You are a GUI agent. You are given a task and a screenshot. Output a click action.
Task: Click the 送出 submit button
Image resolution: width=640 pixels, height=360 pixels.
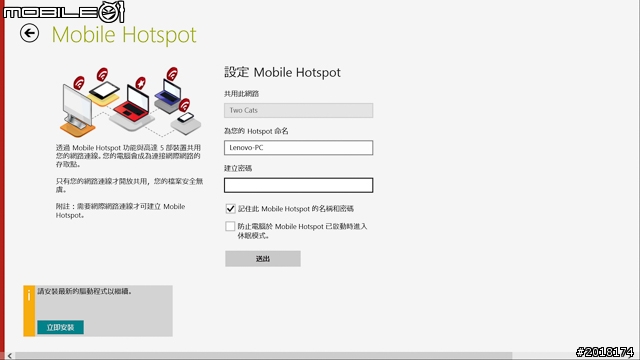(x=263, y=259)
